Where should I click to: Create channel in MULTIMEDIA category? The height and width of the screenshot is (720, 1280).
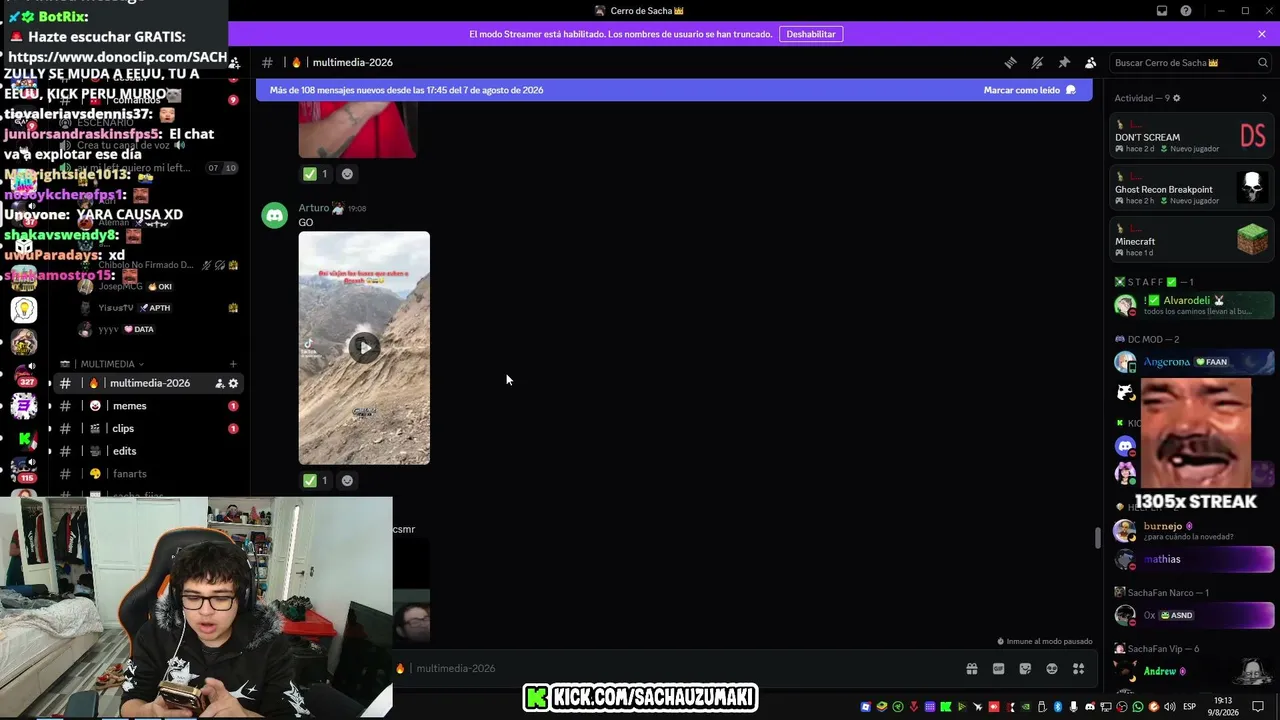pos(233,364)
